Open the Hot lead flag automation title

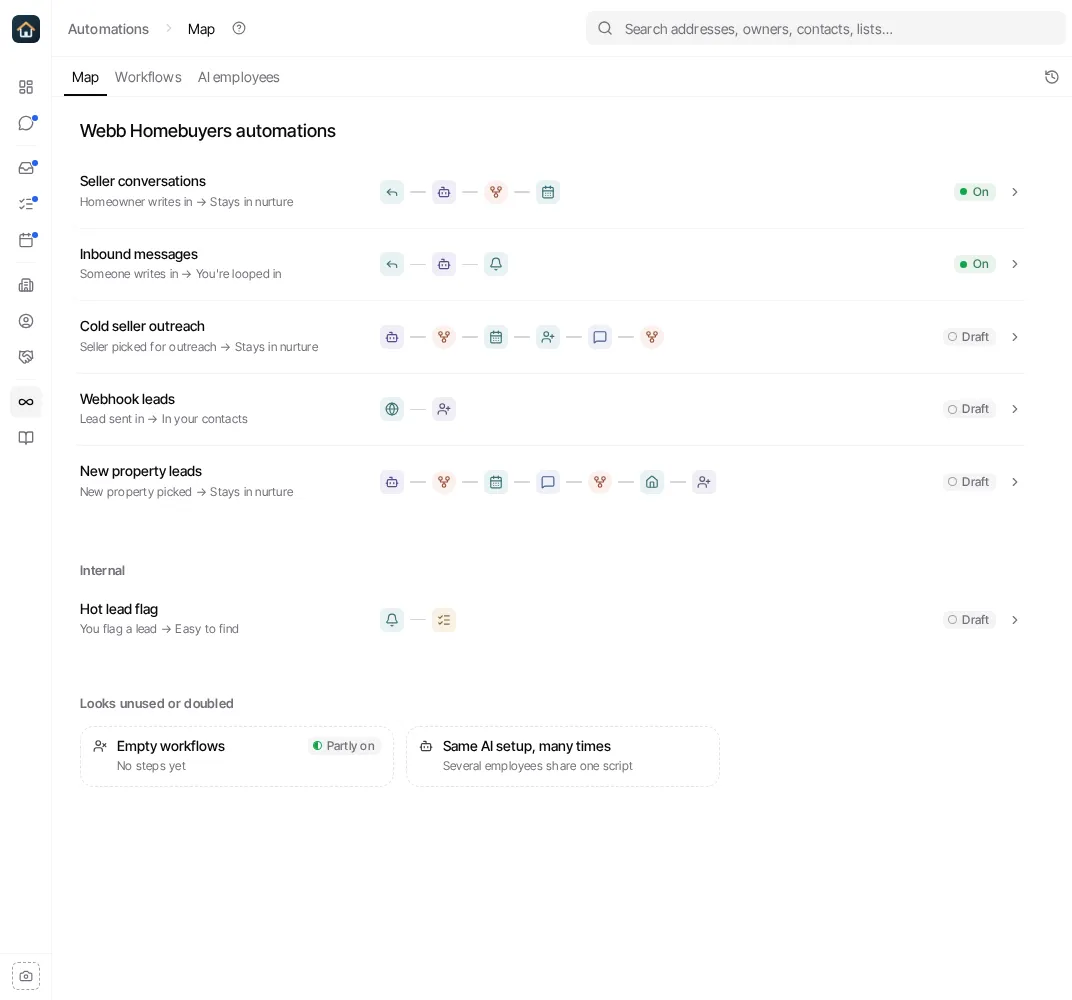119,609
